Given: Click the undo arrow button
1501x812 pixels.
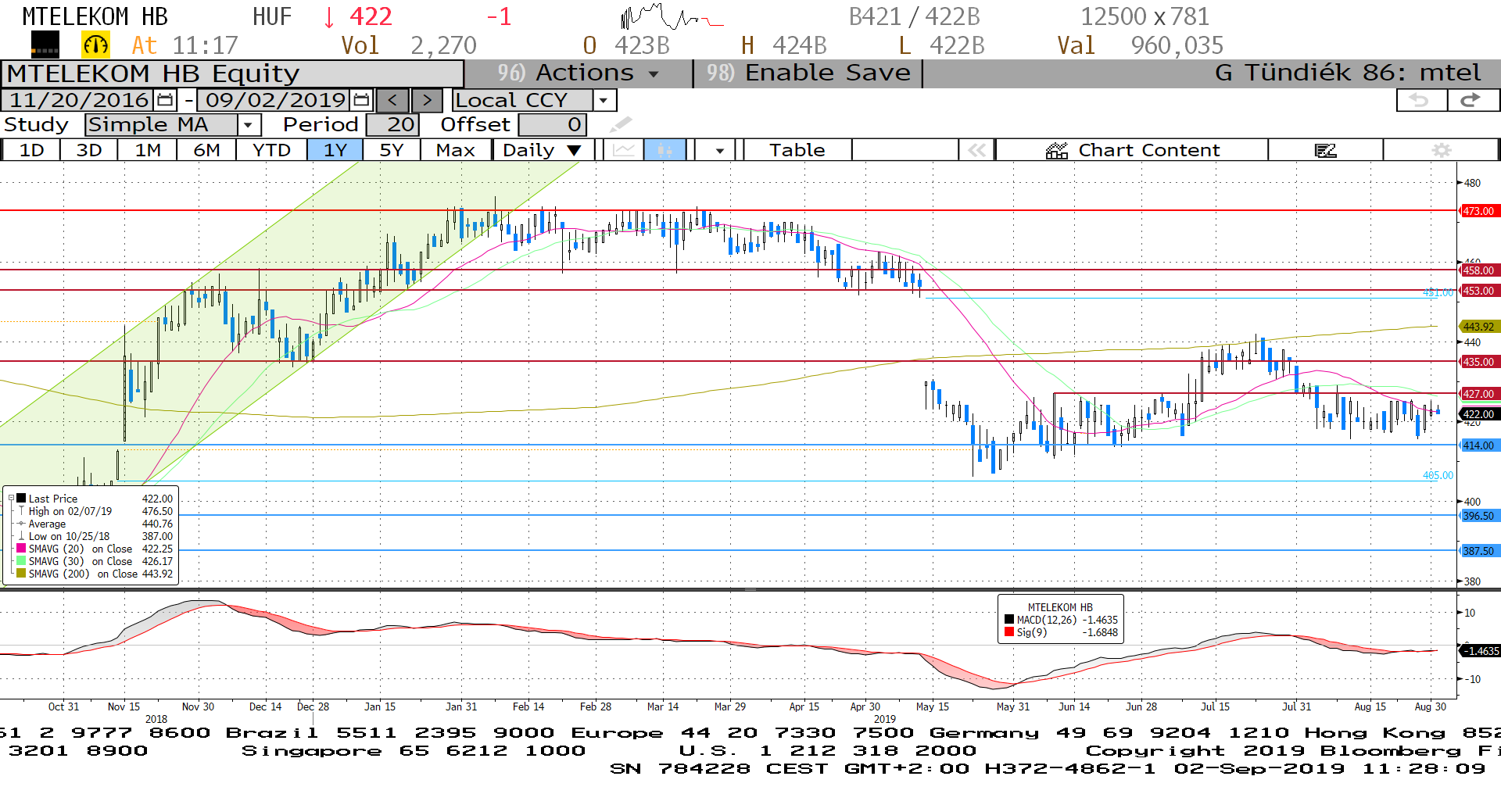Looking at the screenshot, I should (1420, 100).
